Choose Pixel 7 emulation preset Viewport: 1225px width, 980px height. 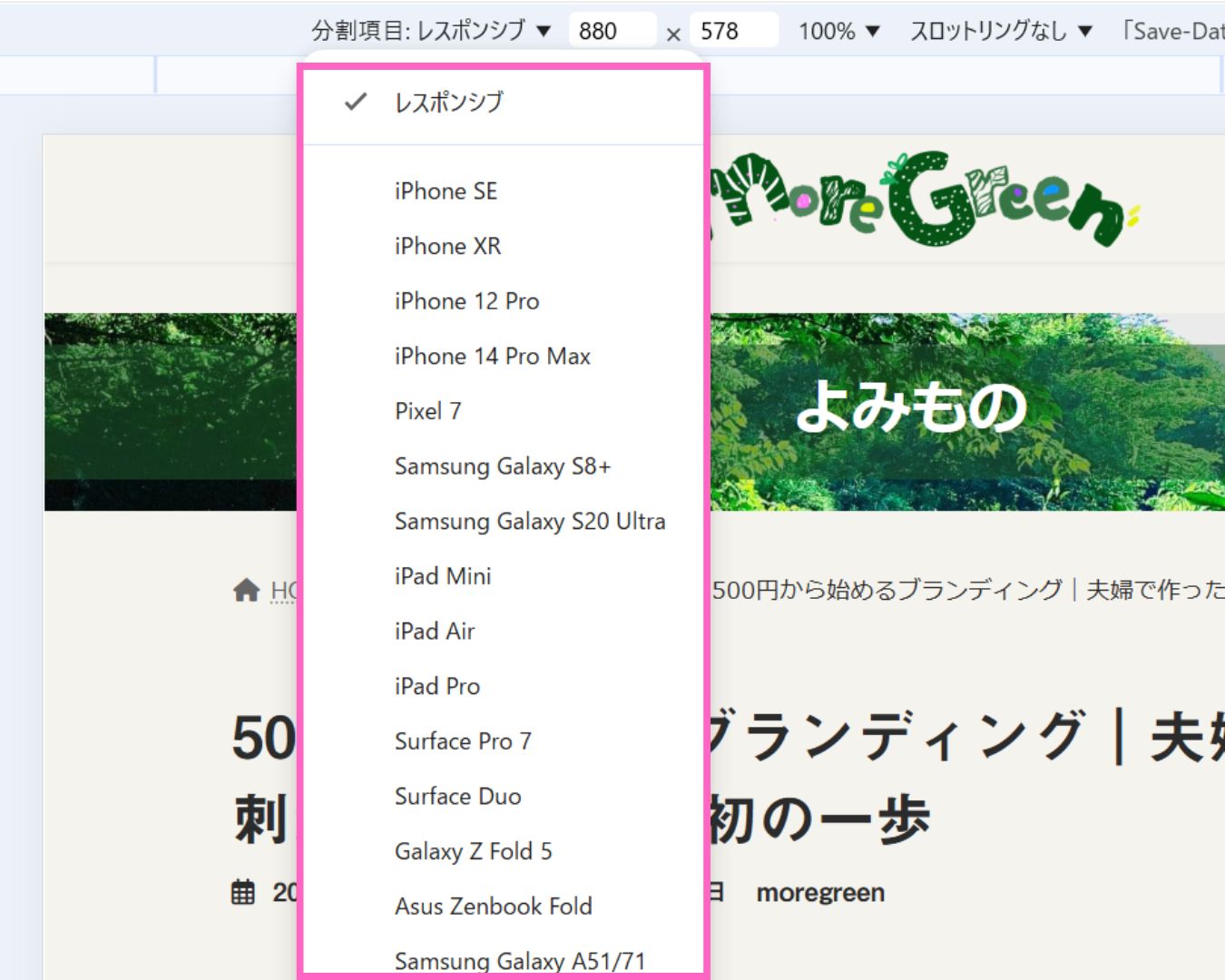pos(427,411)
